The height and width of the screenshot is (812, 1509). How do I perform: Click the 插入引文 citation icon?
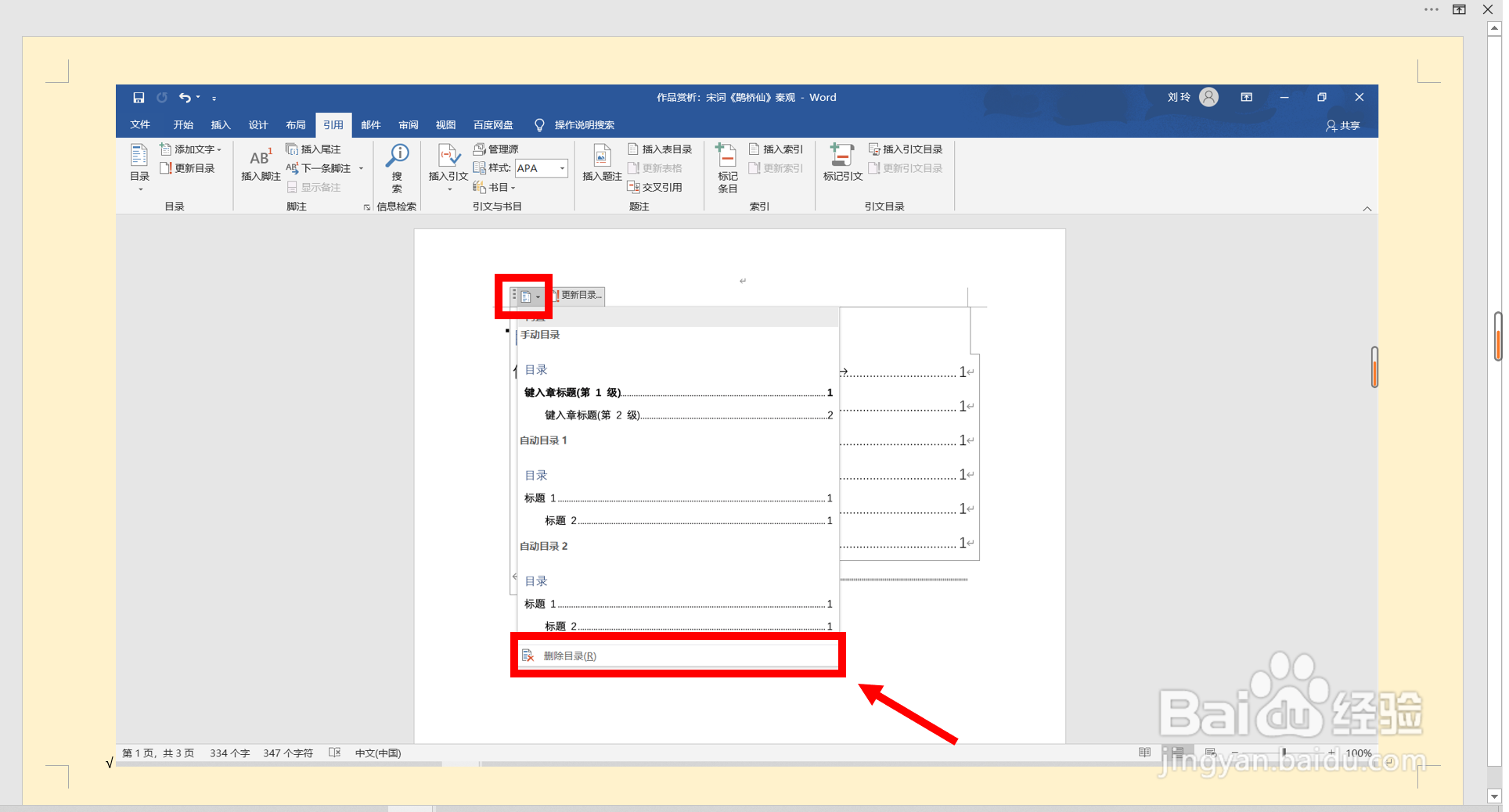point(448,167)
